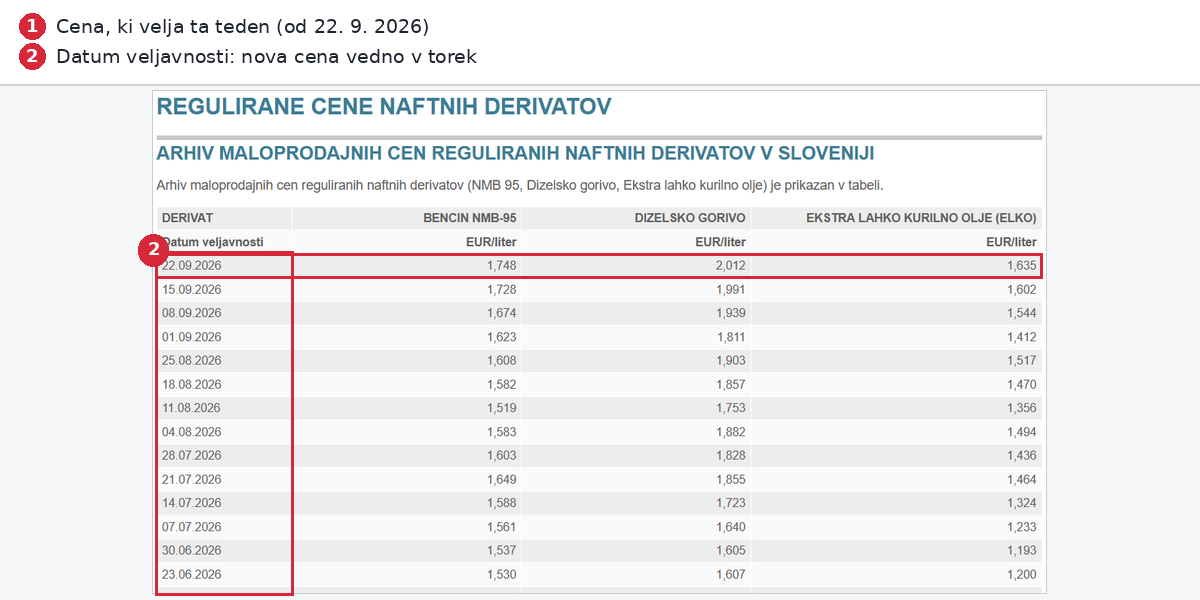This screenshot has width=1200, height=600.
Task: Click diesel value '1,811'
Action: [x=731, y=337]
